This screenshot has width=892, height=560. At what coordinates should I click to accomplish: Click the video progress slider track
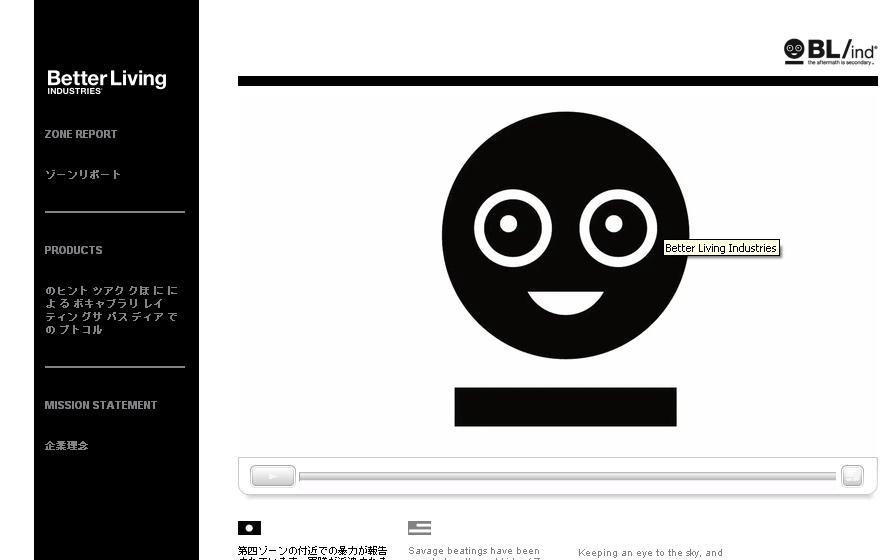pyautogui.click(x=567, y=476)
